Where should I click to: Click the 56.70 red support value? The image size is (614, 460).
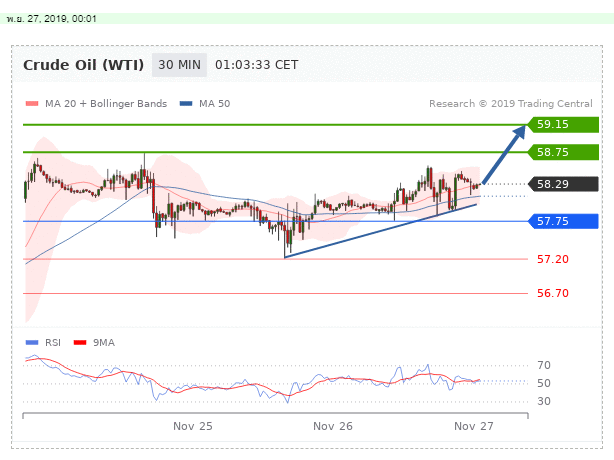pyautogui.click(x=553, y=293)
